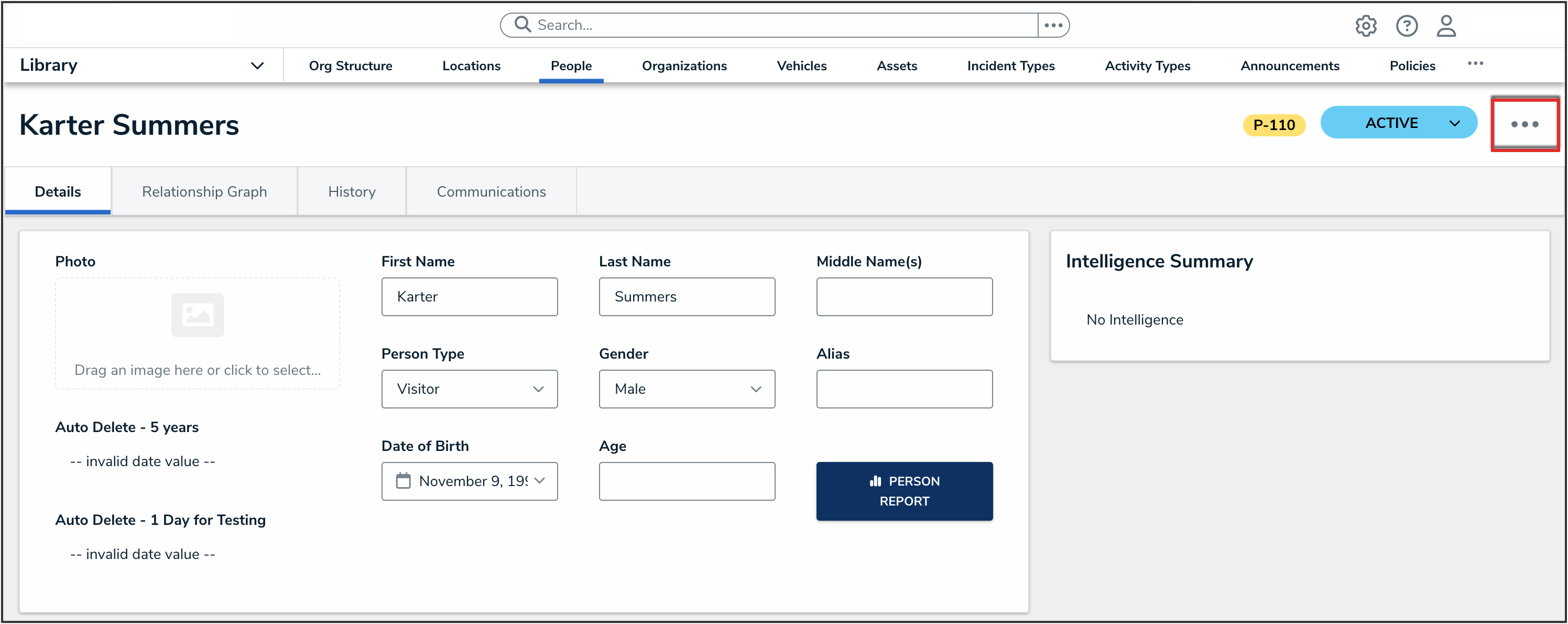
Task: Open the user profile icon
Action: coord(1446,26)
